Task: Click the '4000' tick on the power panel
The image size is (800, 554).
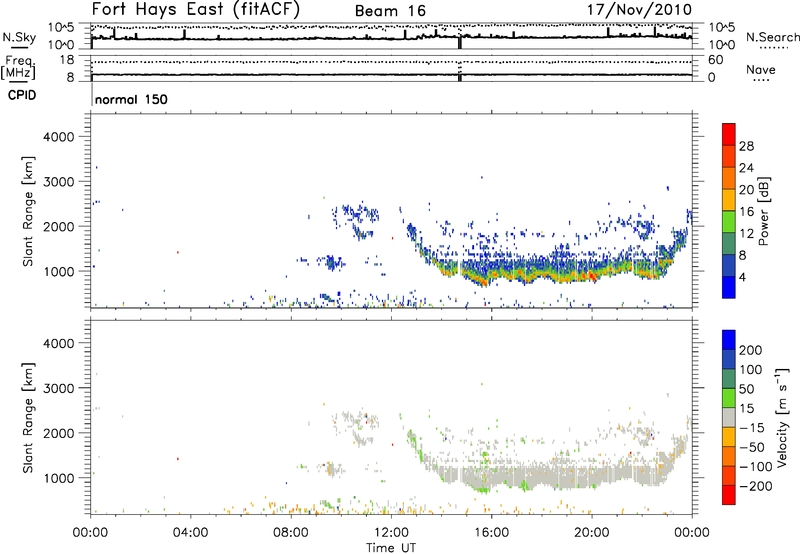Action: point(59,137)
